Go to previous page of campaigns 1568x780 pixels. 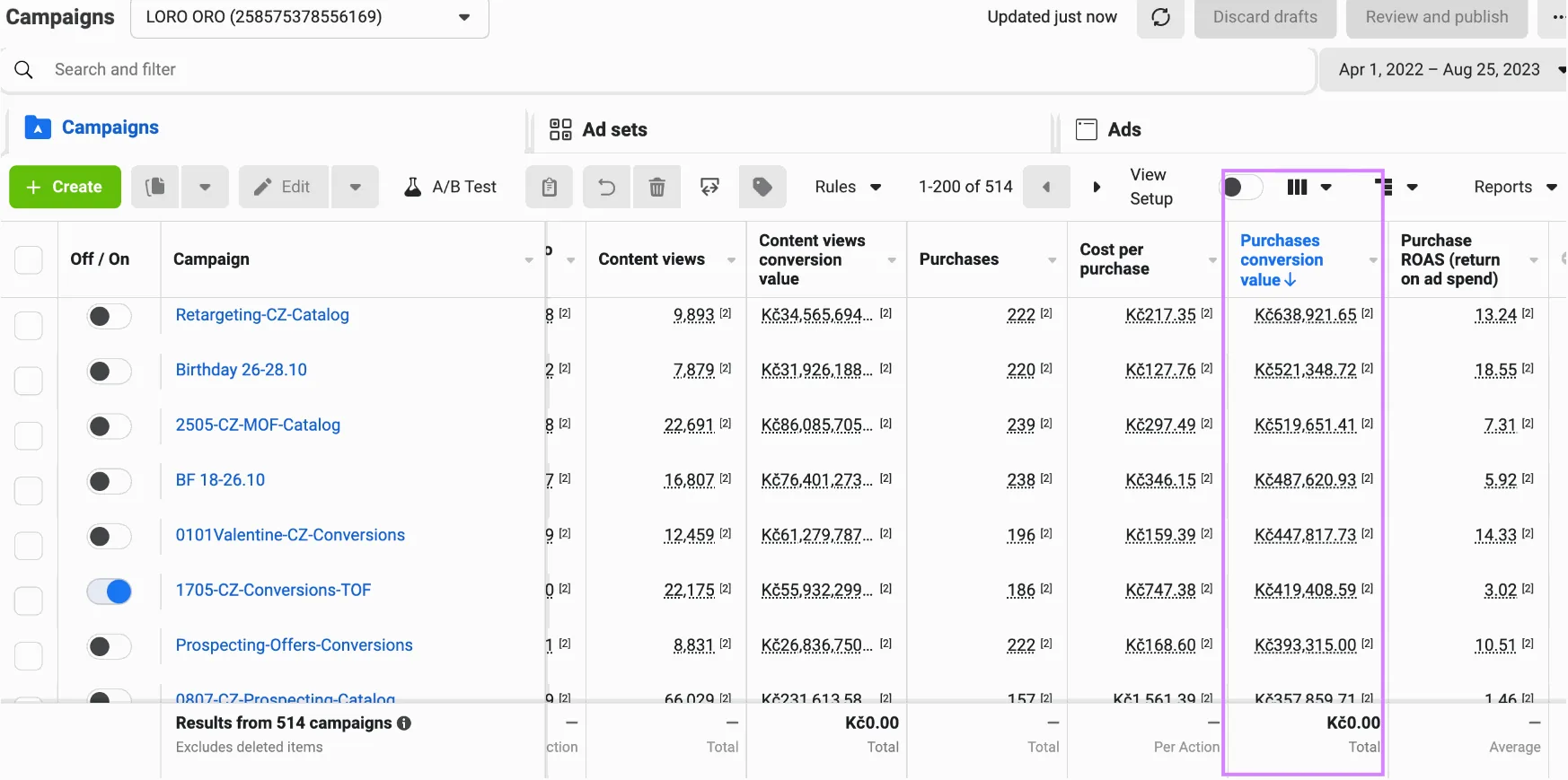[1046, 187]
